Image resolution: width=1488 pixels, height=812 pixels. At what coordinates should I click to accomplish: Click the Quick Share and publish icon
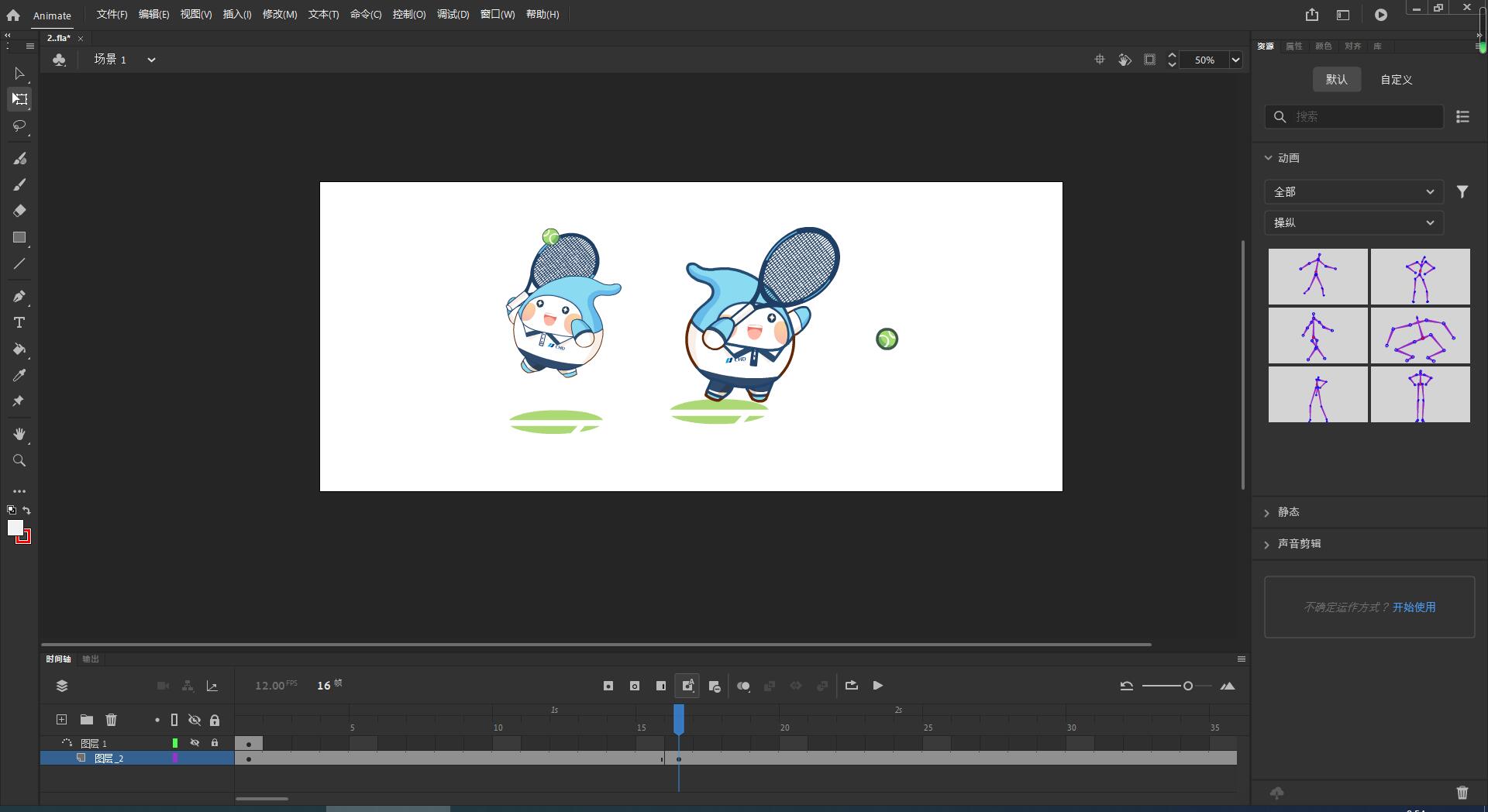point(1311,15)
